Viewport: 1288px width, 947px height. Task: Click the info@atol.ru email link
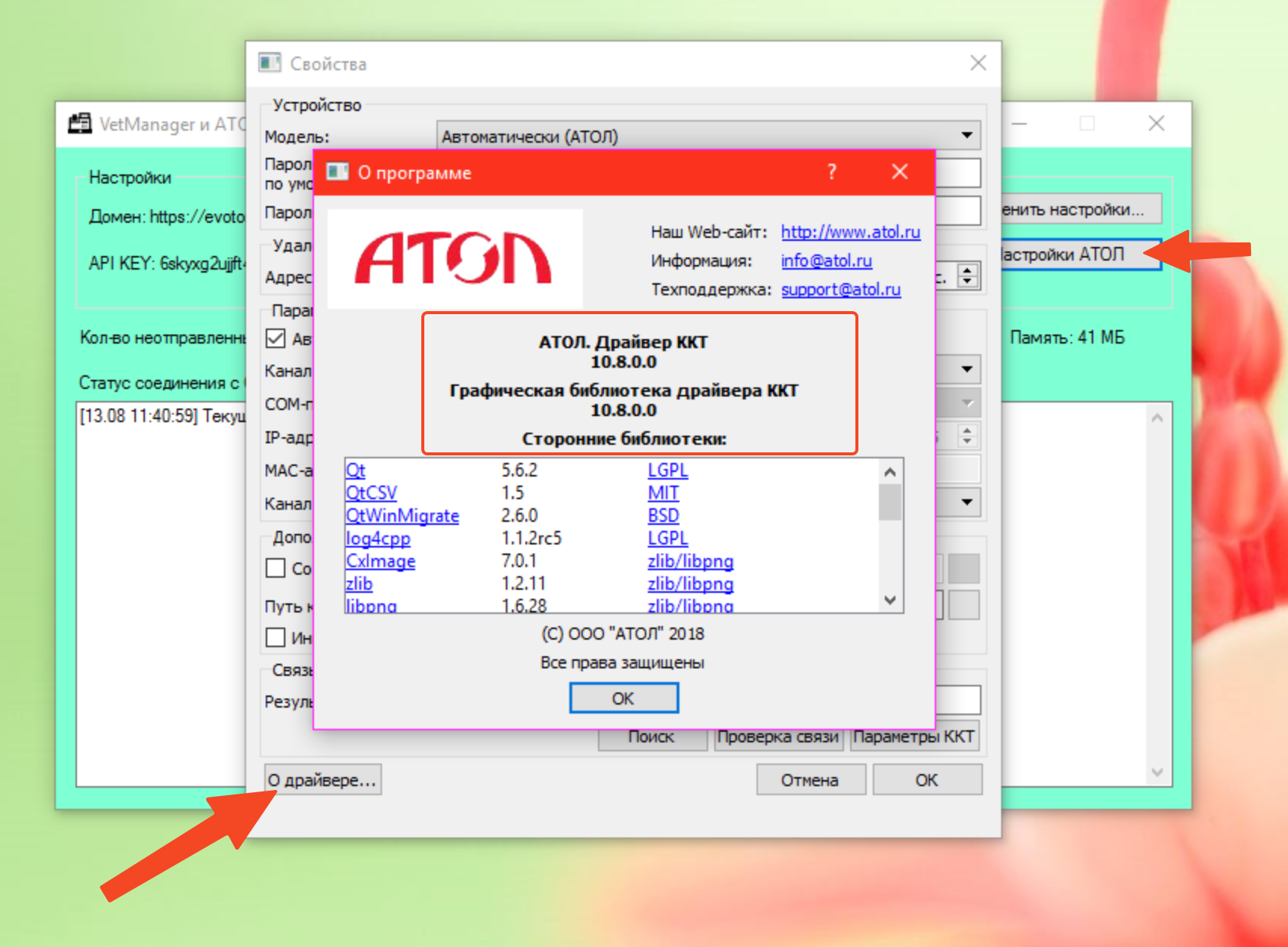(827, 261)
